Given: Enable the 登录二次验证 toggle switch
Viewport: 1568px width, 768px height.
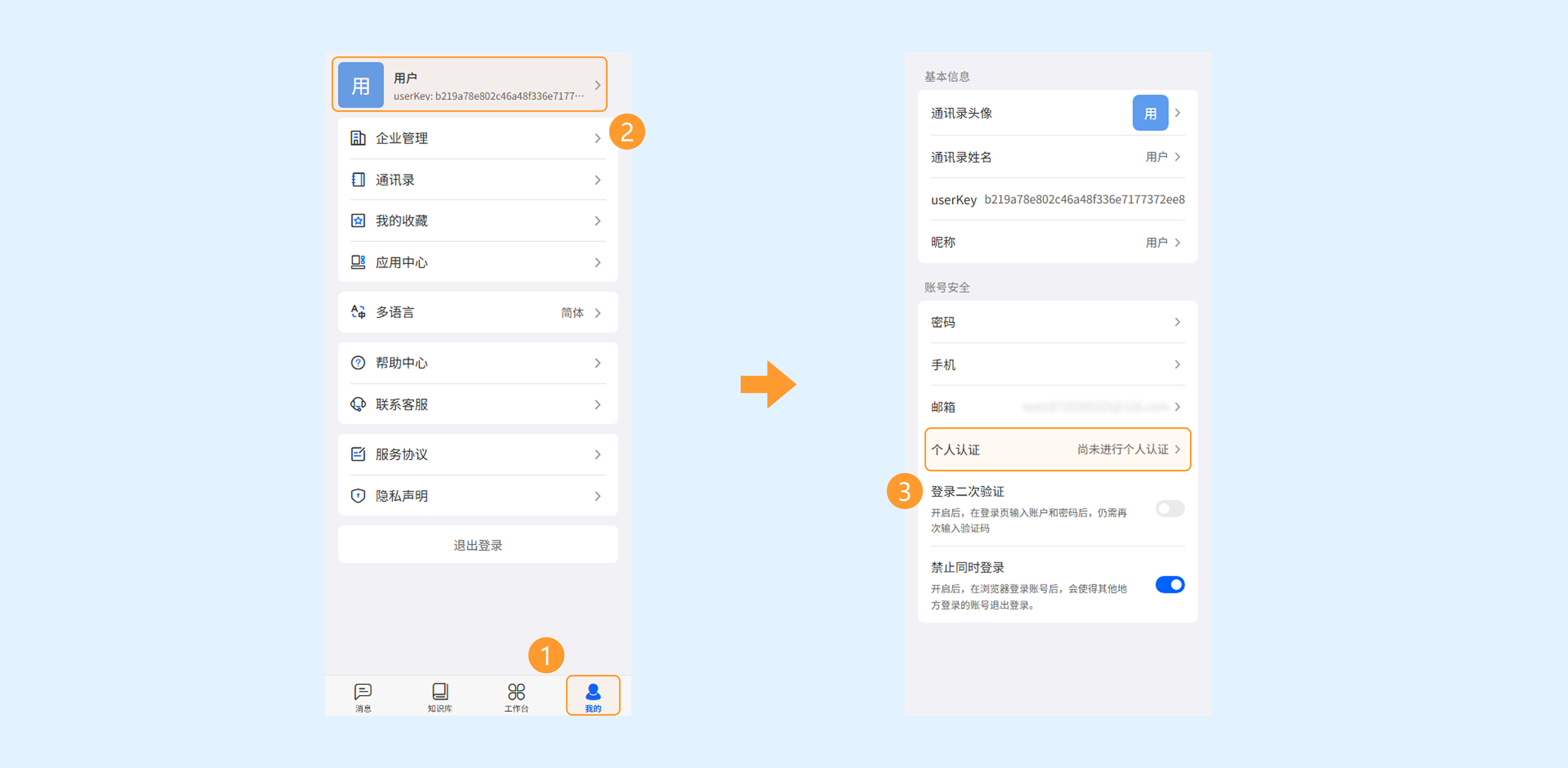Looking at the screenshot, I should click(x=1169, y=509).
